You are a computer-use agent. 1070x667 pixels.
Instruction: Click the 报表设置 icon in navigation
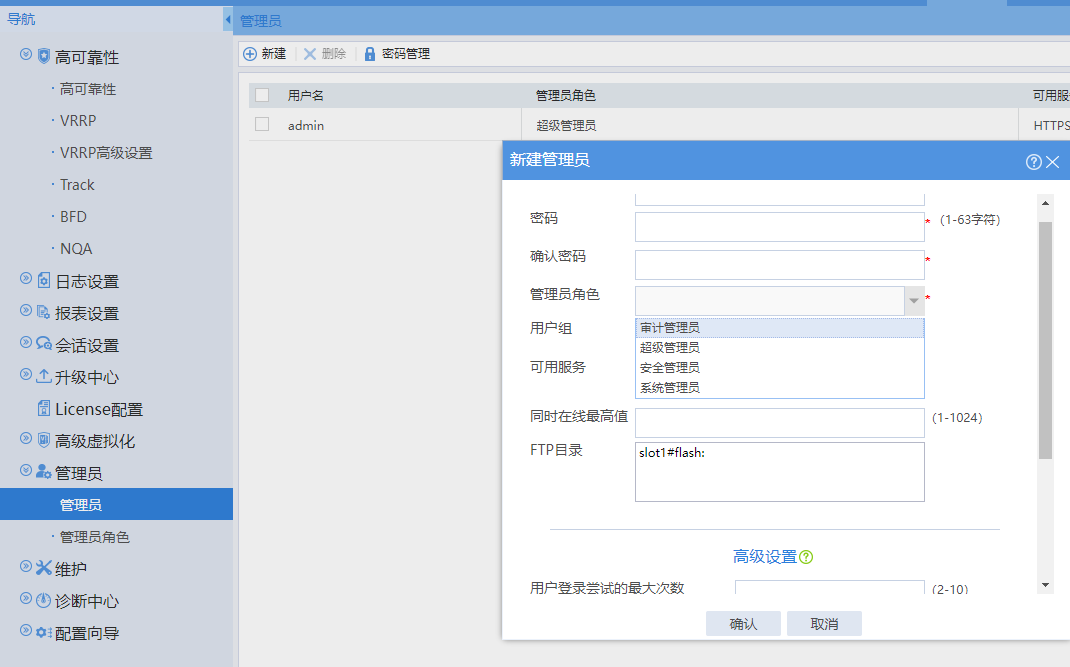(44, 313)
